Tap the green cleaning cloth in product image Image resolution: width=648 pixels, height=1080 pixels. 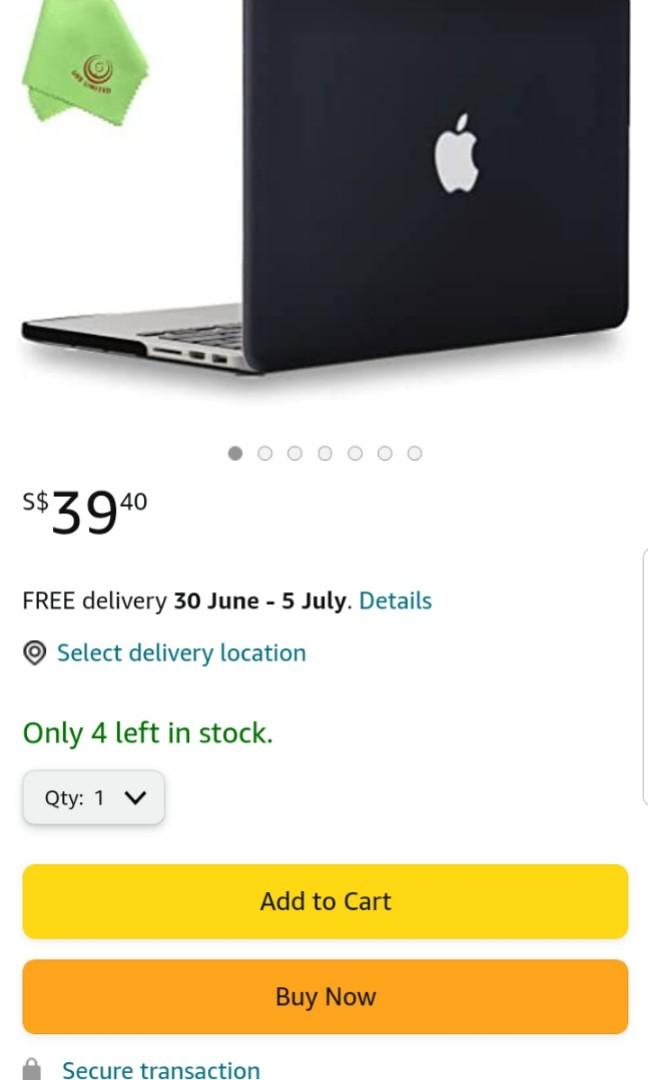coord(85,63)
